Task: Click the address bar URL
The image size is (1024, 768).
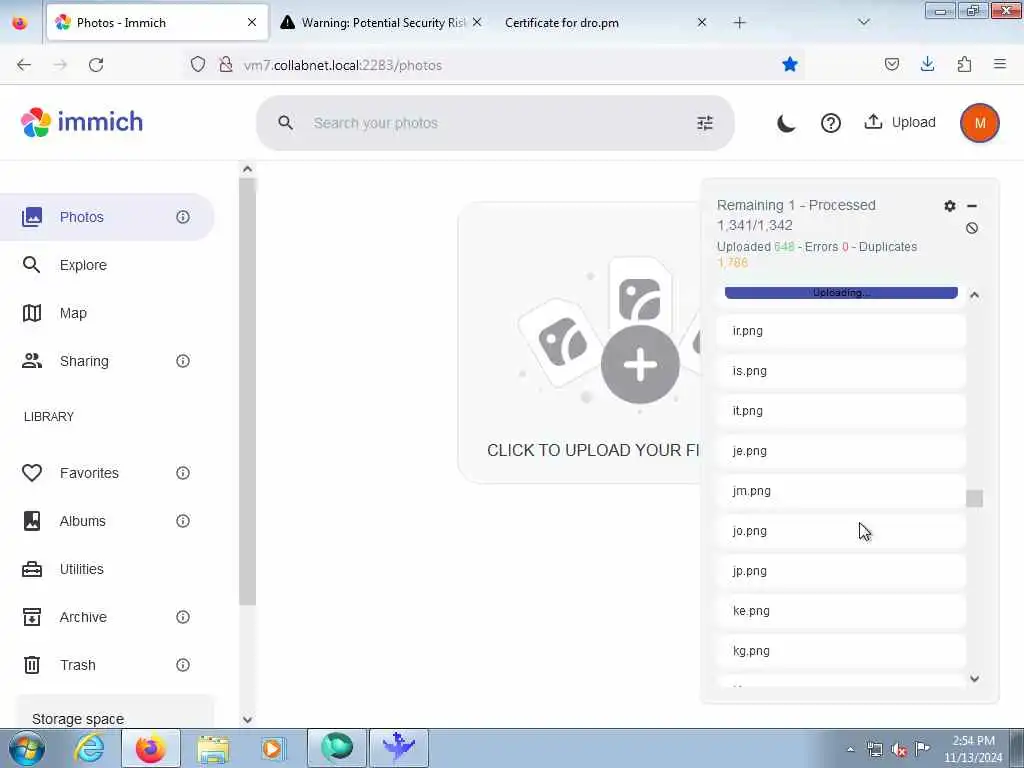Action: (x=343, y=65)
